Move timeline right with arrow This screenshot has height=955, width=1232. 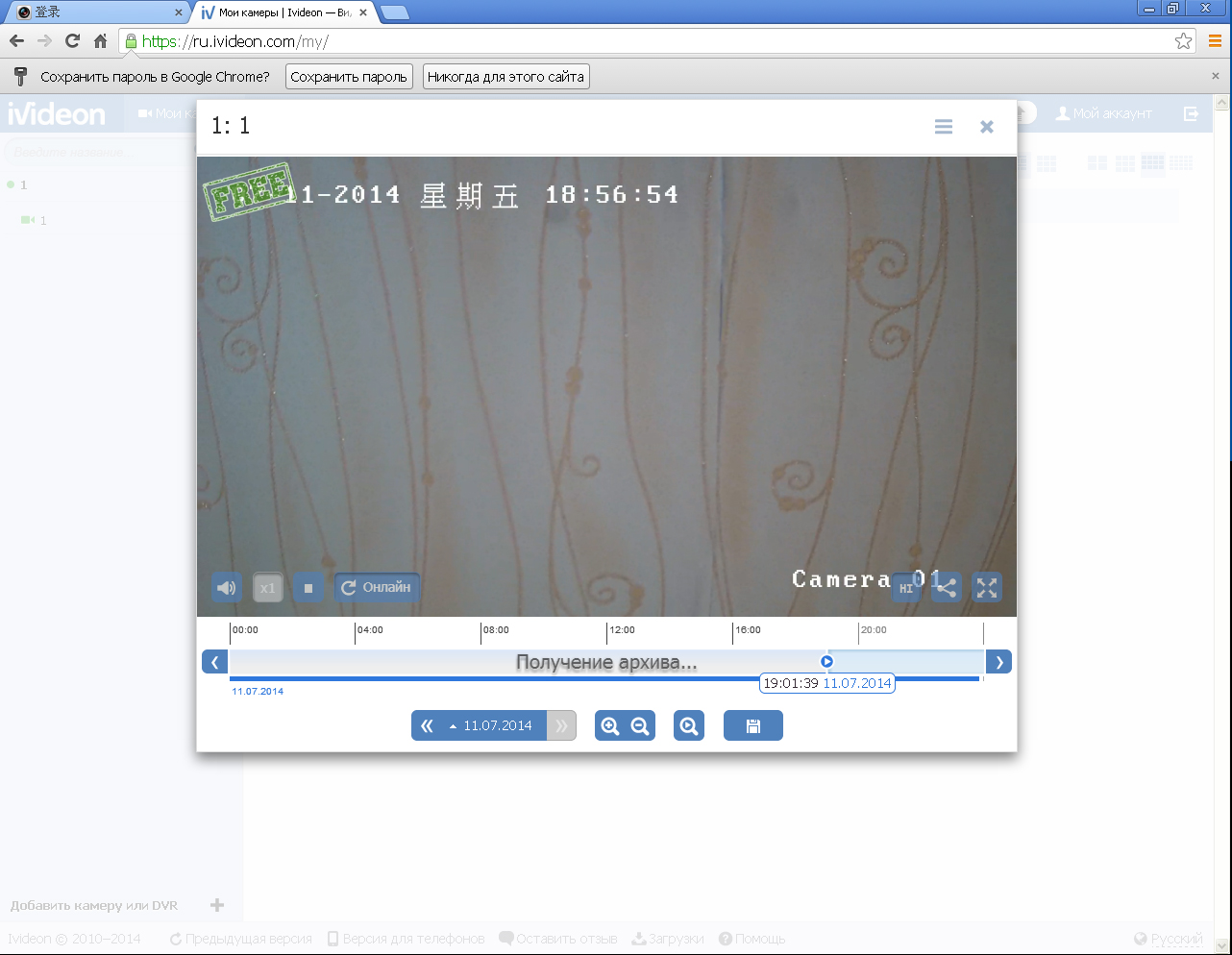coord(999,662)
